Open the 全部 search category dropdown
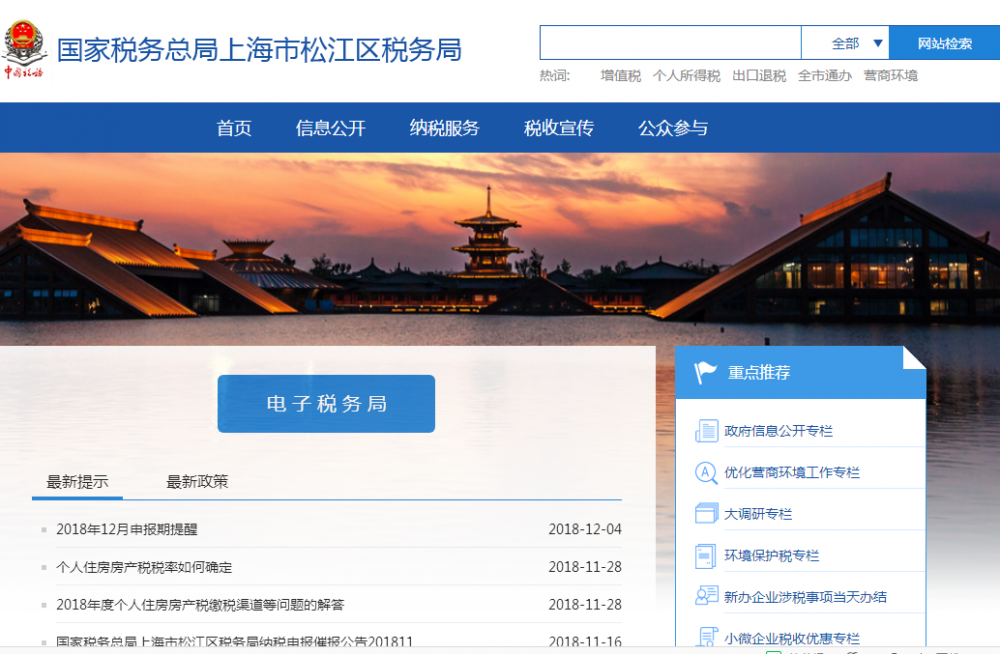1000x654 pixels. 851,42
